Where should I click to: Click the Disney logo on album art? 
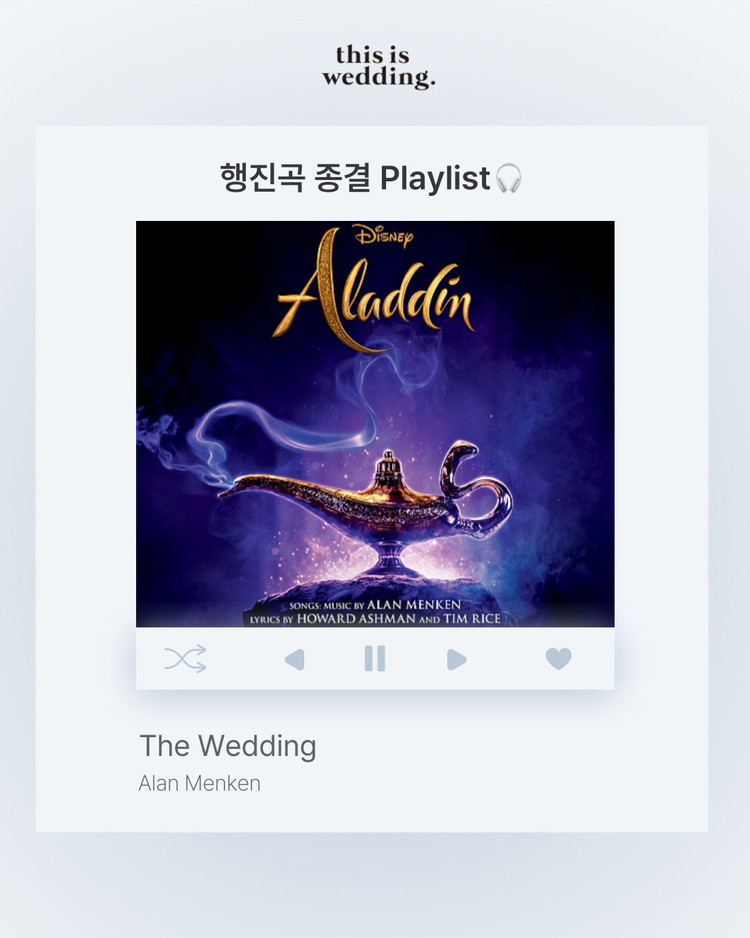click(x=383, y=235)
